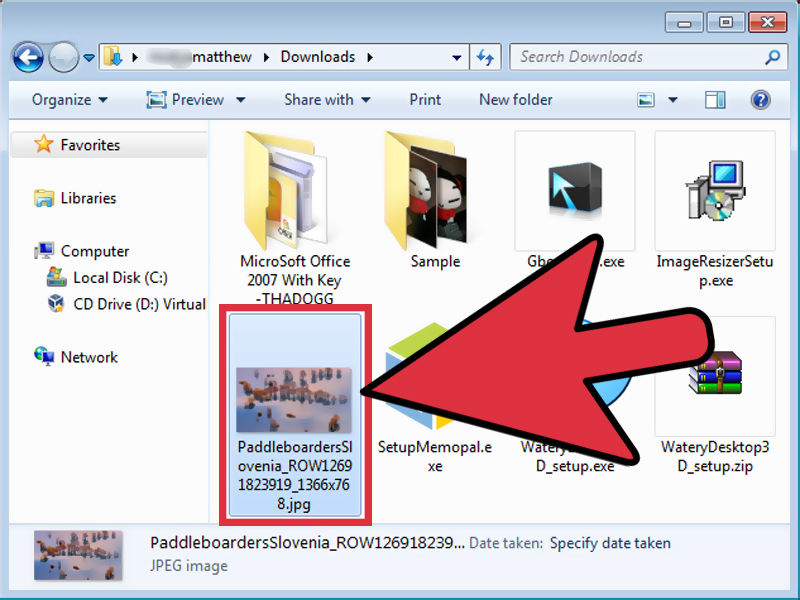Viewport: 800px width, 600px height.
Task: Select Libraries in the navigation pane
Action: click(x=88, y=198)
